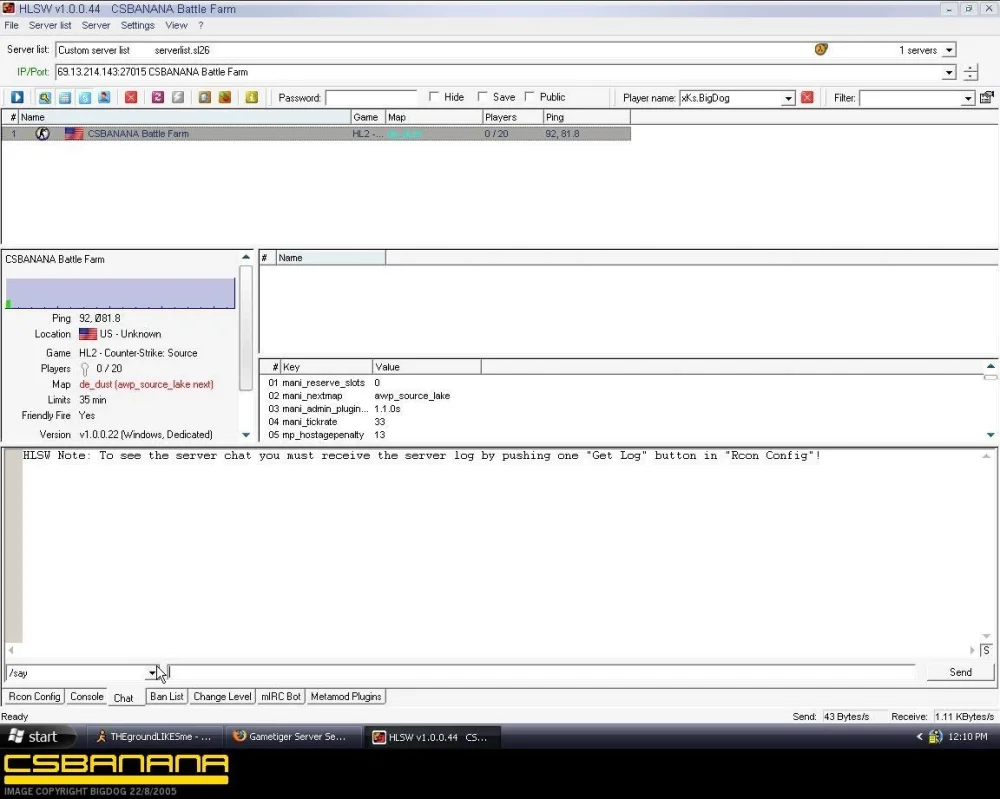The height and width of the screenshot is (799, 1000).
Task: Switch to the Metamod Plugins tab
Action: (346, 696)
